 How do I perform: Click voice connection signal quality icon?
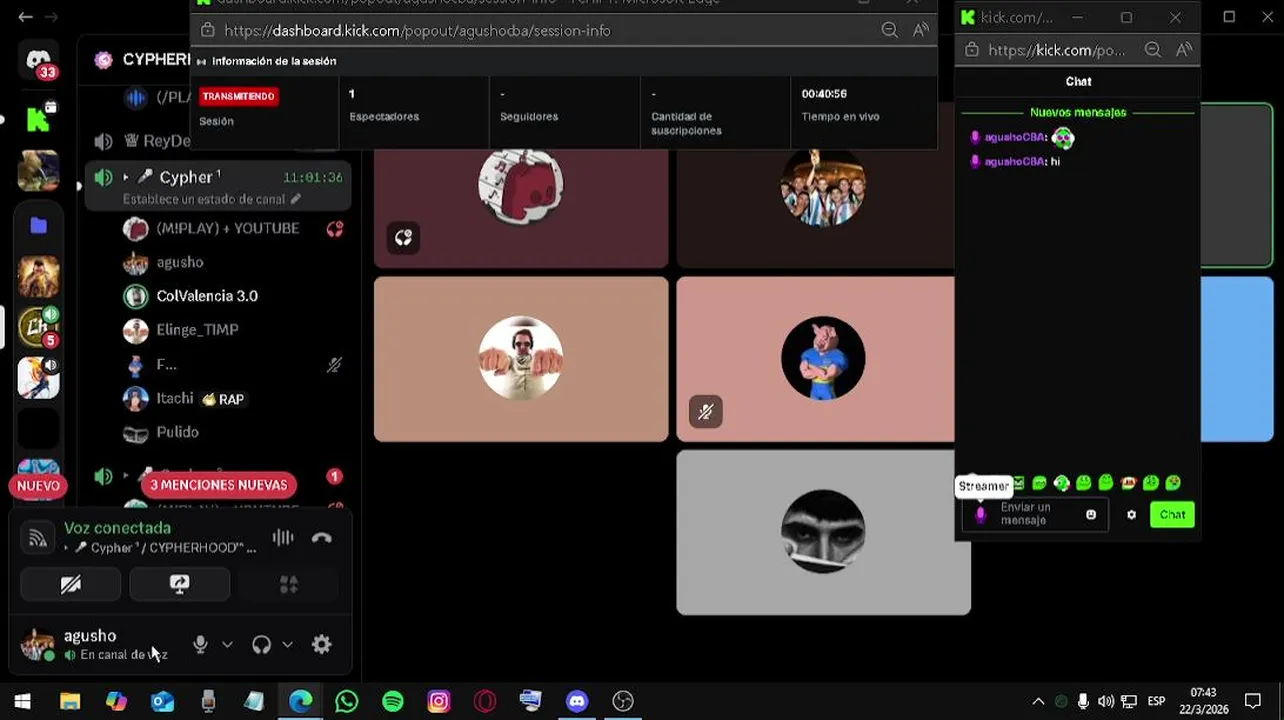point(38,539)
